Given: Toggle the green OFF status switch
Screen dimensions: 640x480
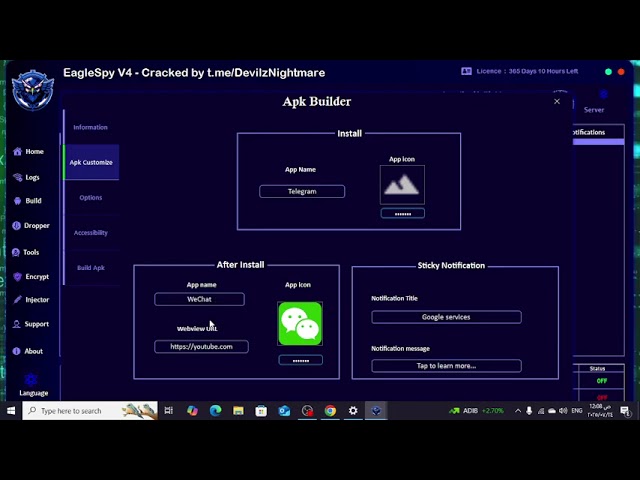Looking at the screenshot, I should [602, 381].
